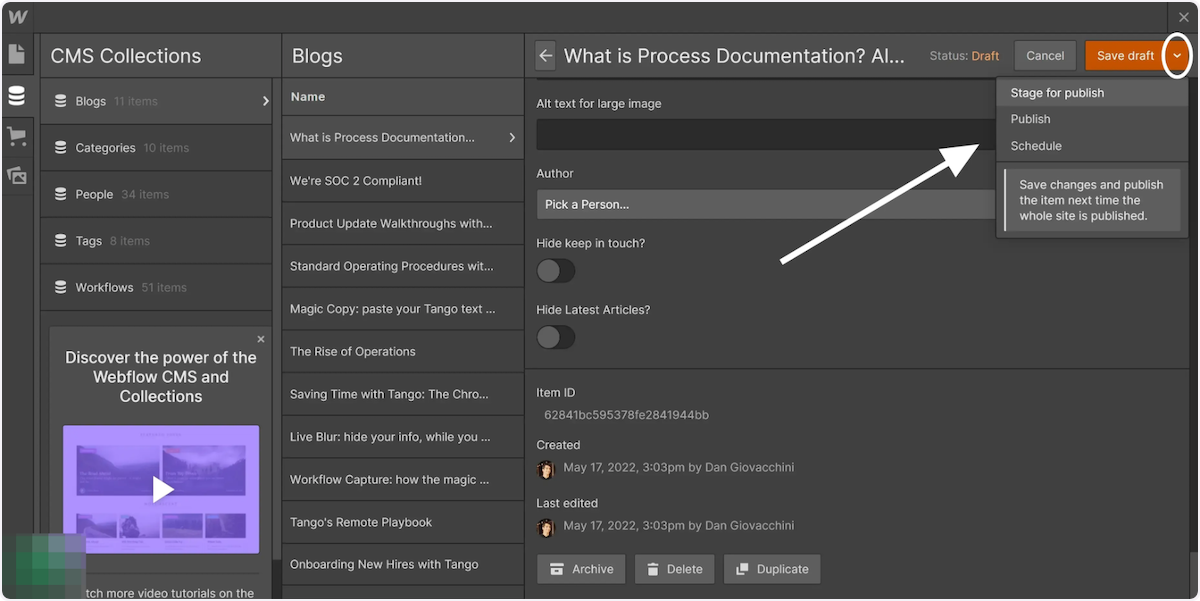Image resolution: width=1200 pixels, height=601 pixels.
Task: Select Product Update Walkthroughs blog item
Action: coord(403,223)
